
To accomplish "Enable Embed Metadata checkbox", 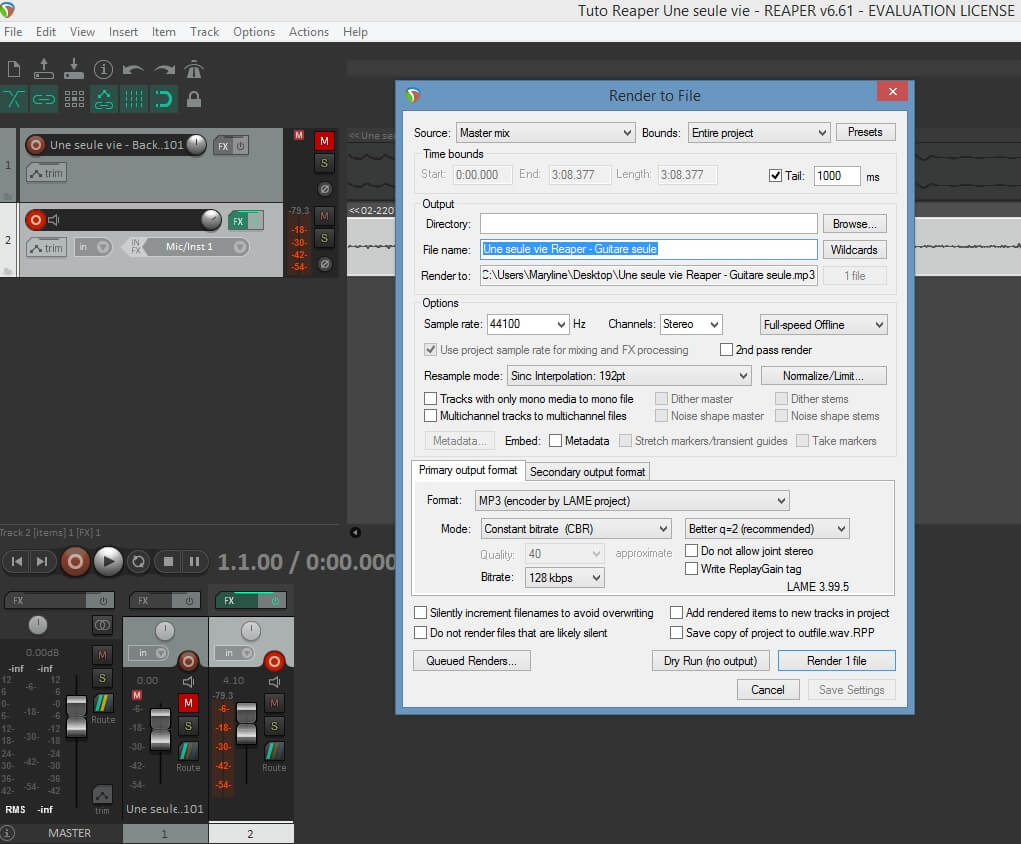I will (555, 441).
